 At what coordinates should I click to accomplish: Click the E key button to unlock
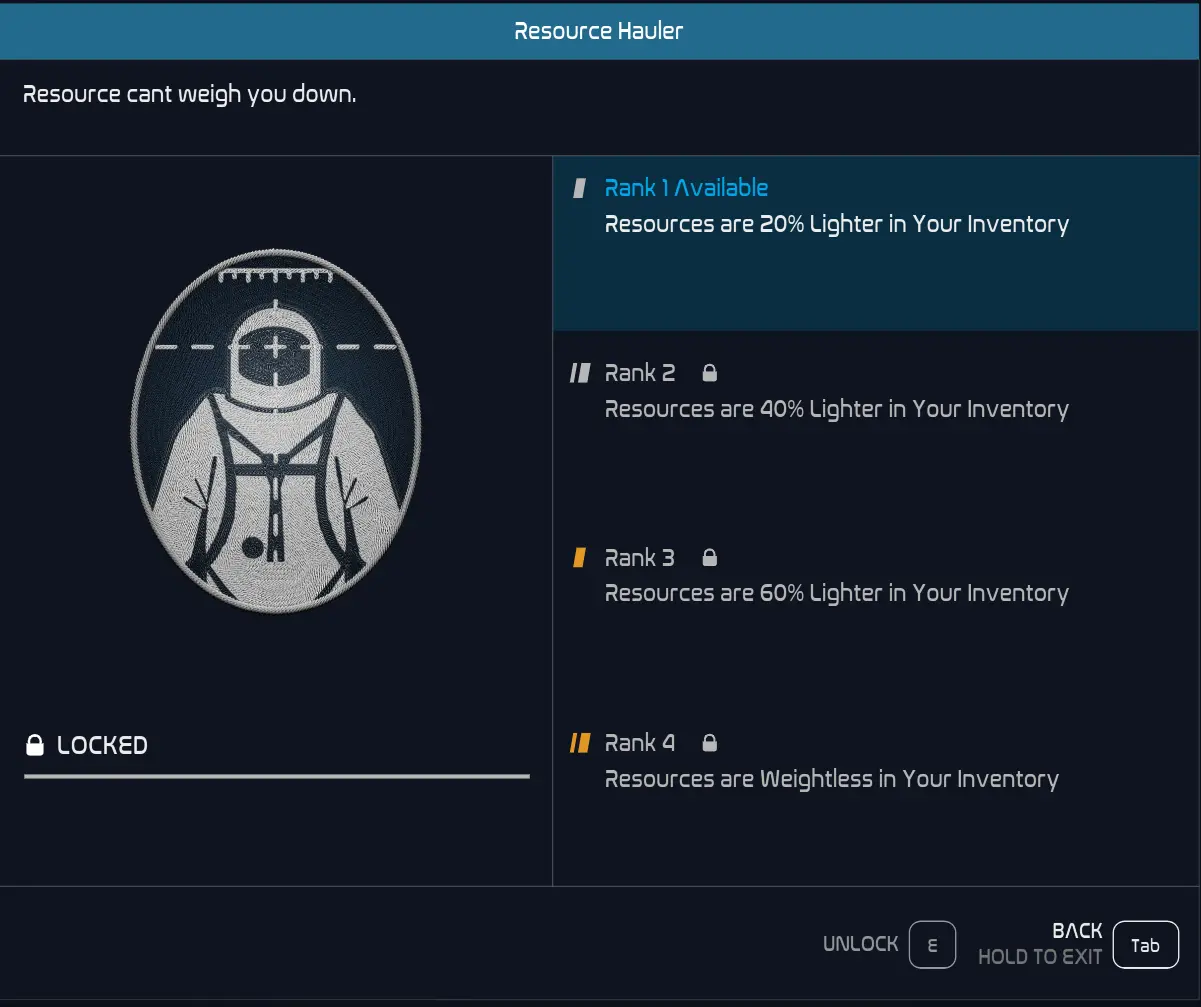coord(933,945)
